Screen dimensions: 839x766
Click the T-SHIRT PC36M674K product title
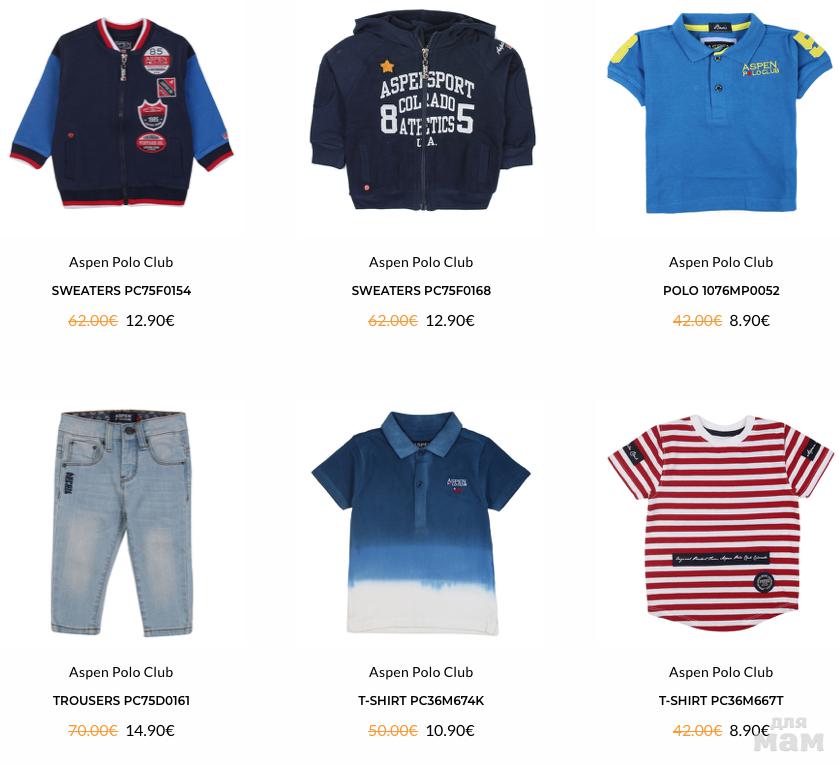[421, 700]
